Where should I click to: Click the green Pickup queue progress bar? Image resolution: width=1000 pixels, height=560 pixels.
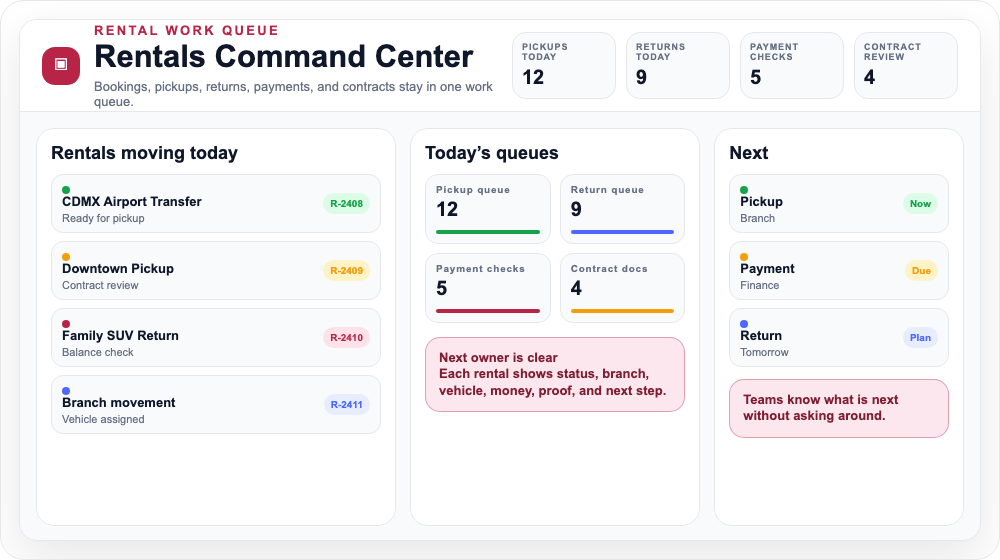click(488, 232)
